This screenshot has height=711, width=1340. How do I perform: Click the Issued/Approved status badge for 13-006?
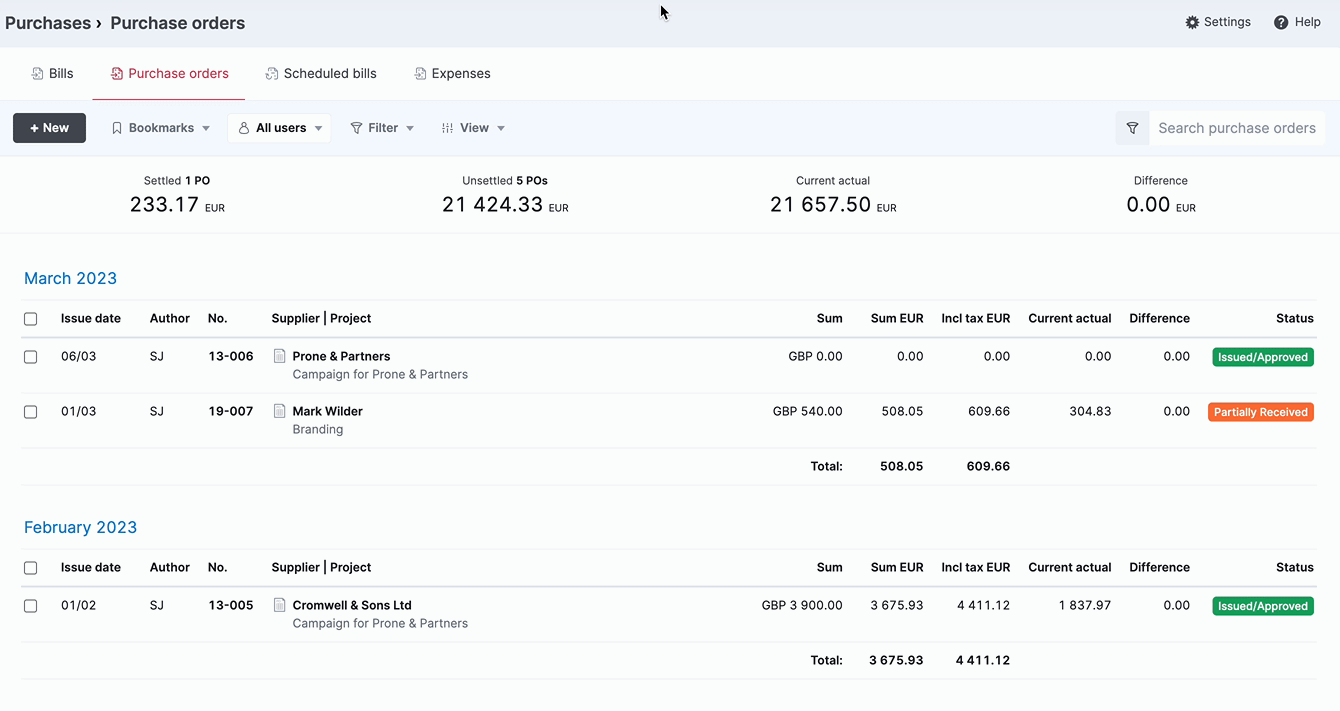[1263, 357]
